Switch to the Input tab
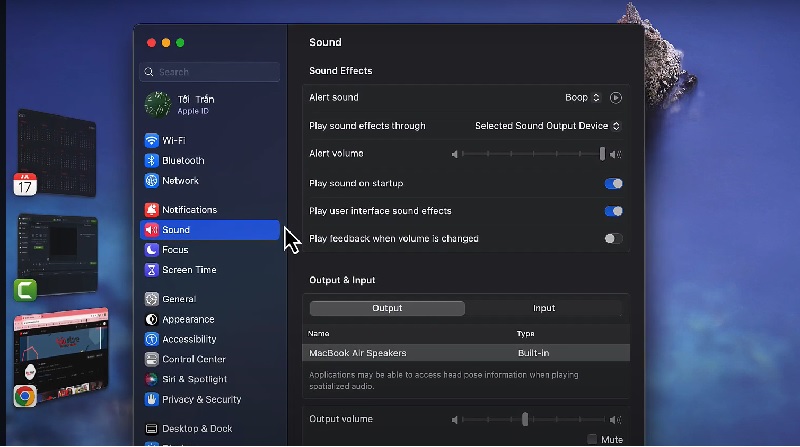Screen dimensions: 800x447 pyautogui.click(x=544, y=308)
